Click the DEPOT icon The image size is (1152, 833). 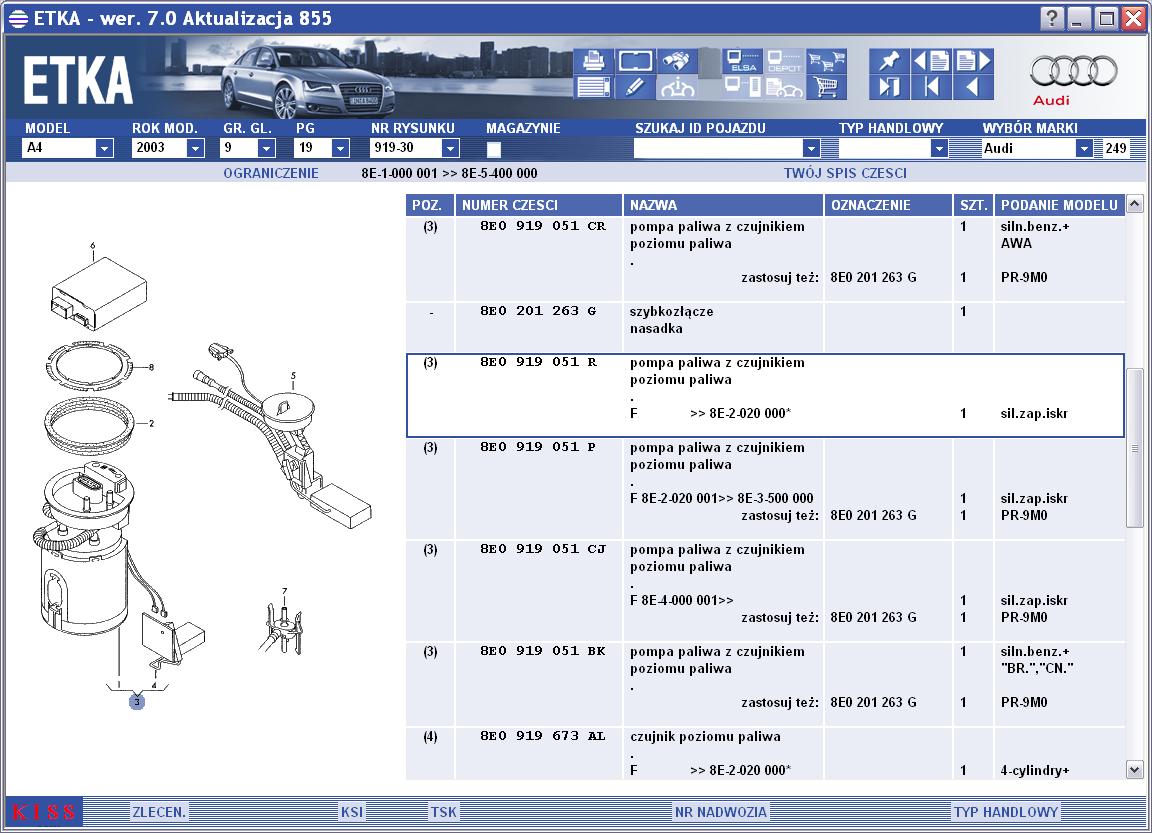(784, 61)
